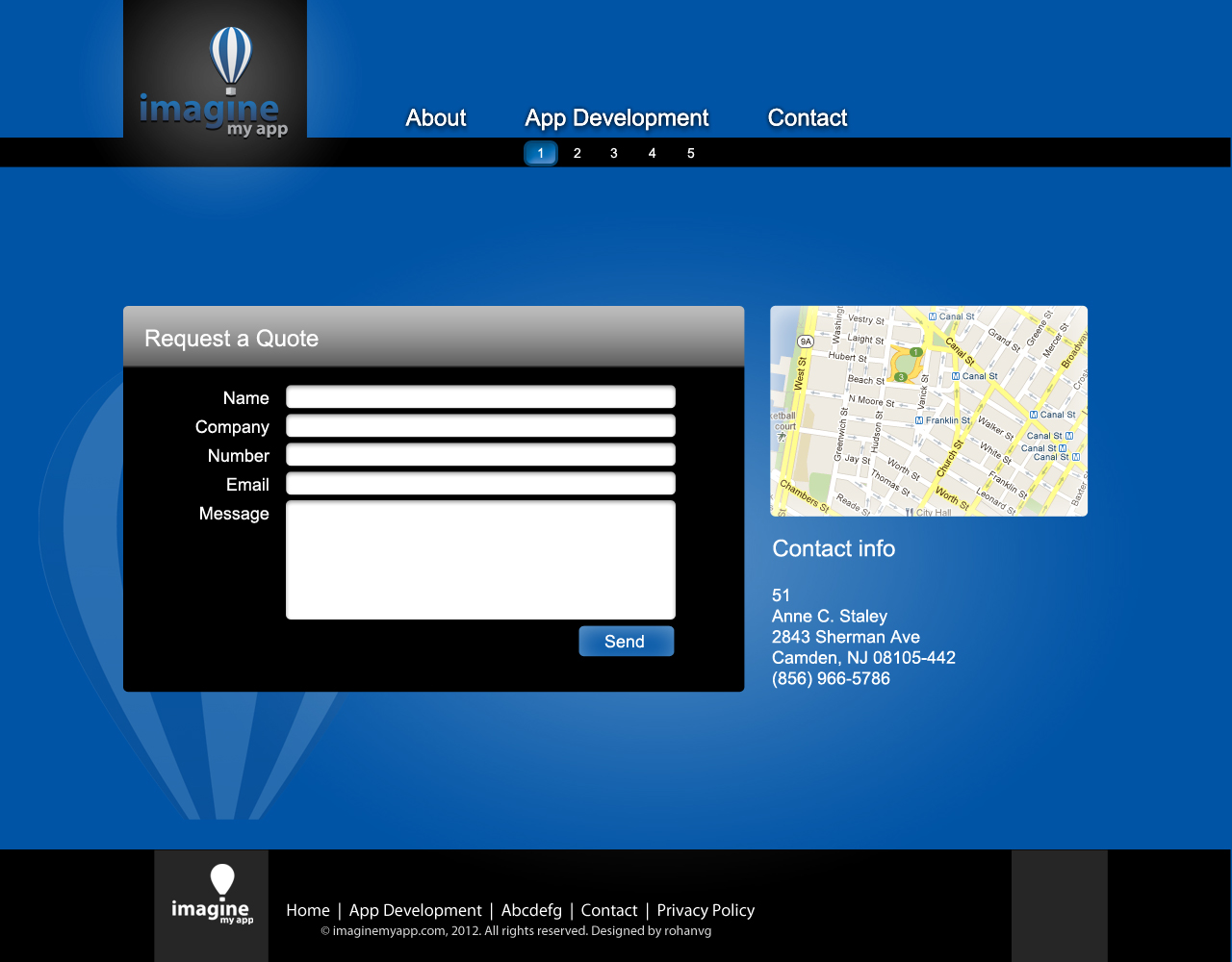Go to Contact in the top navigation
The height and width of the screenshot is (962, 1232).
point(807,118)
